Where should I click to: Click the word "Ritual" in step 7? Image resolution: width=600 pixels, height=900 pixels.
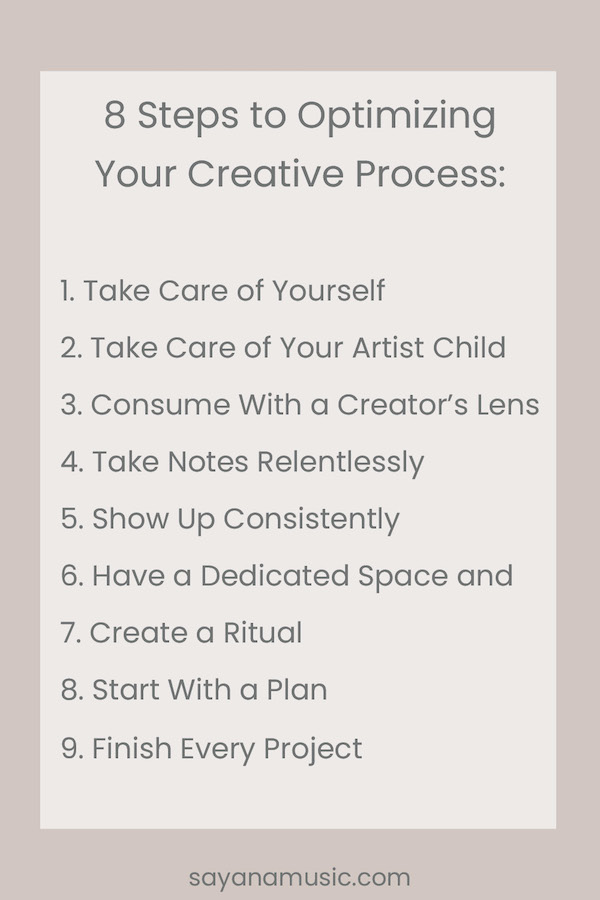coord(263,633)
